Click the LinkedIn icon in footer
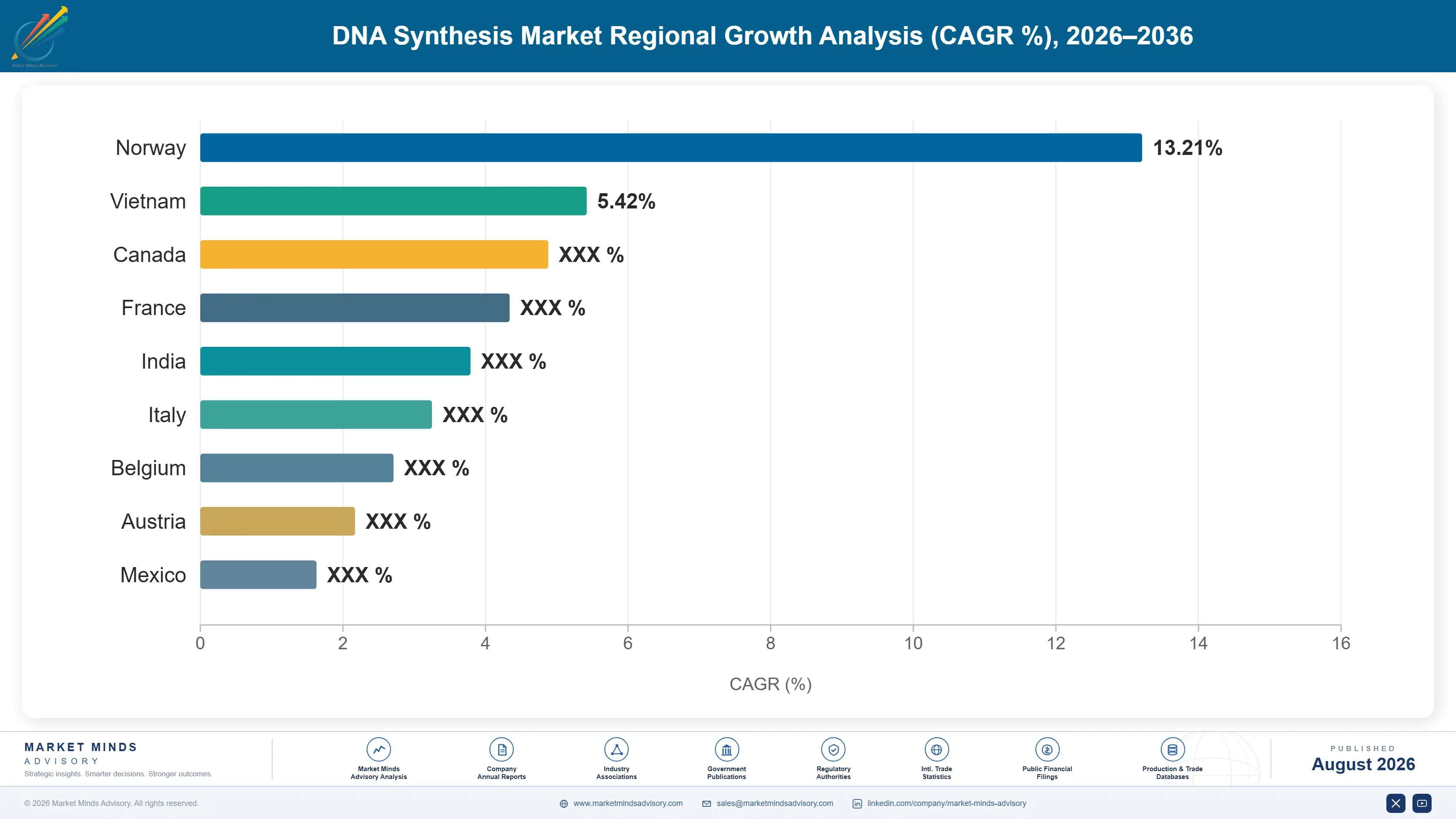This screenshot has height=819, width=1456. click(857, 804)
